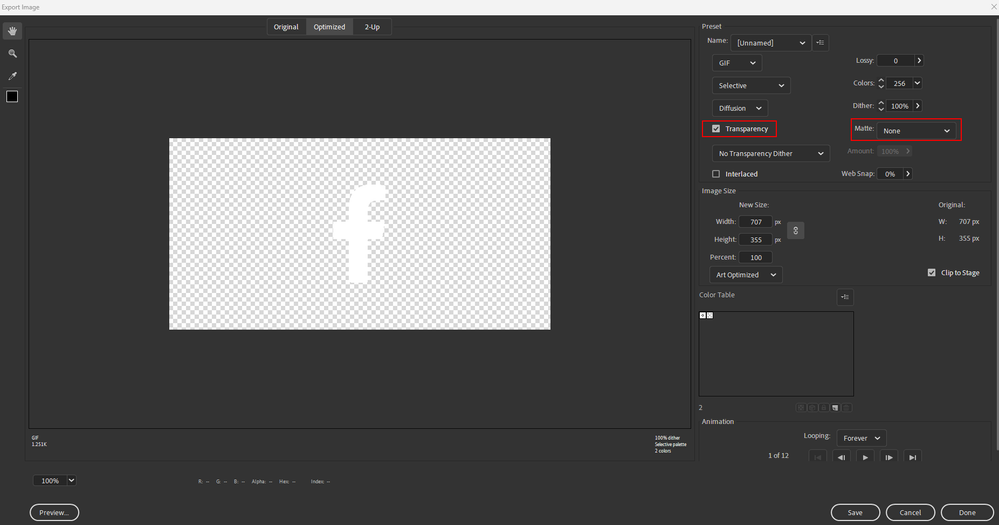
Task: Click the Dither stepper arrows
Action: coord(881,106)
